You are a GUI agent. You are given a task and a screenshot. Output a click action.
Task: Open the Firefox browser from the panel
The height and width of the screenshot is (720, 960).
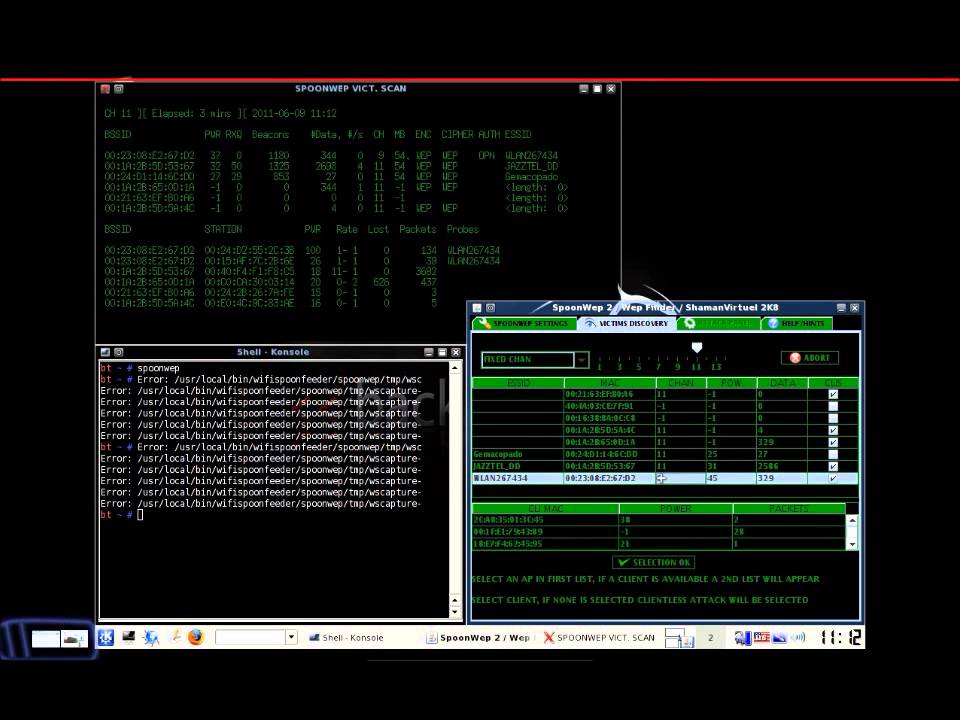[x=196, y=637]
